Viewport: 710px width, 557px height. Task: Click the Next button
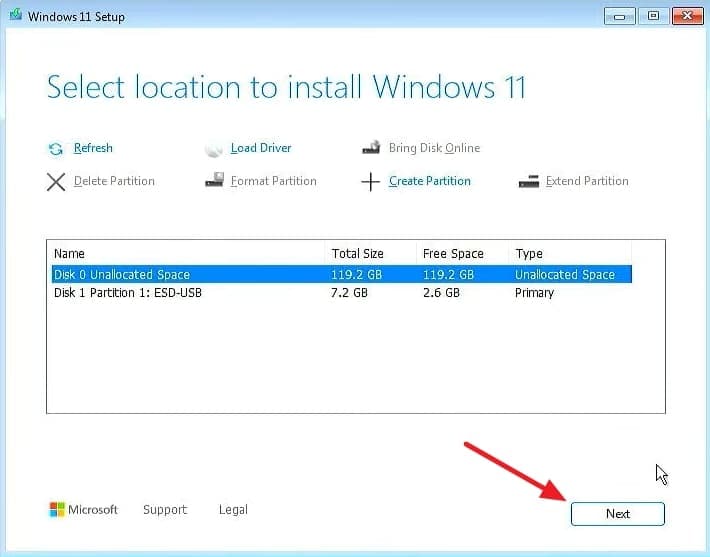click(x=618, y=514)
